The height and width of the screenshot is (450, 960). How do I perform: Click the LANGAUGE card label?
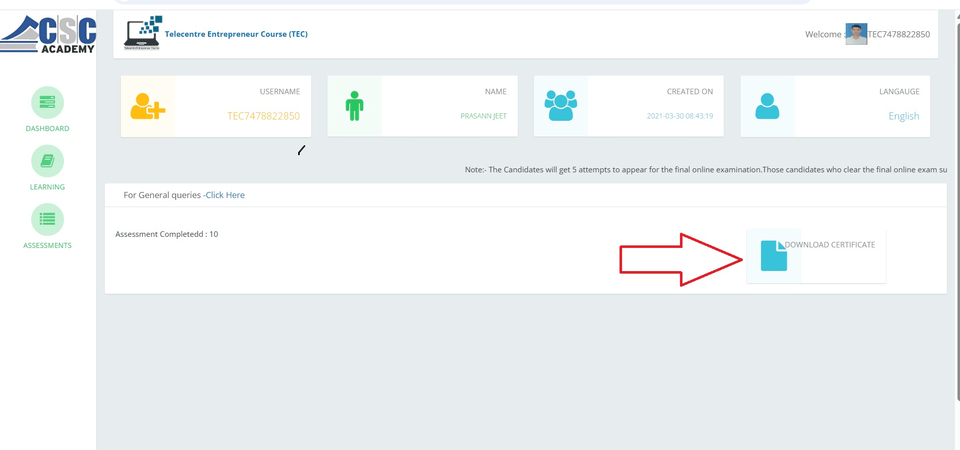tap(899, 92)
